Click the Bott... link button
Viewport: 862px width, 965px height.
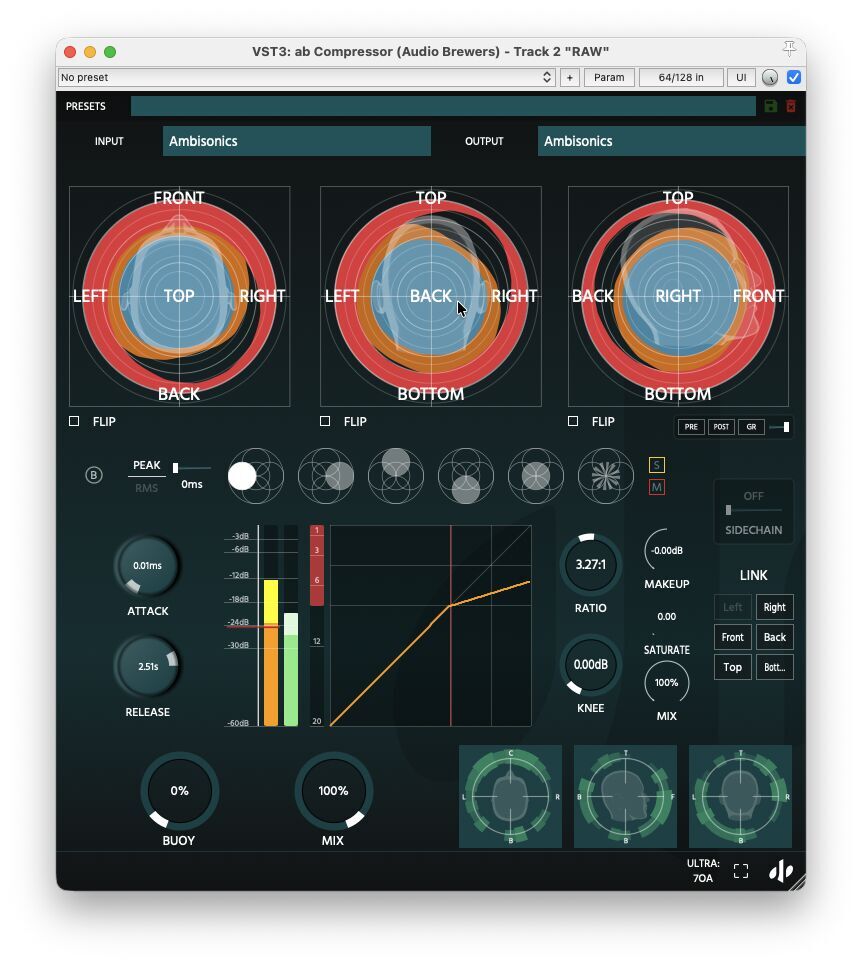tap(775, 667)
